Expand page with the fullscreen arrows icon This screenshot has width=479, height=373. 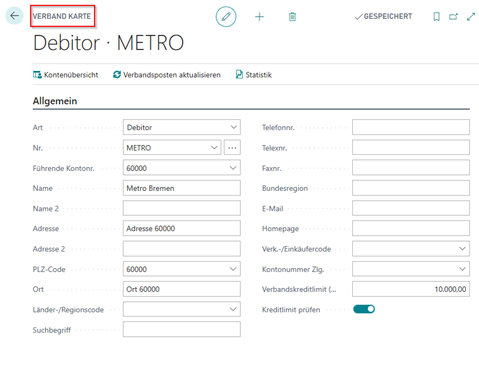click(x=471, y=16)
